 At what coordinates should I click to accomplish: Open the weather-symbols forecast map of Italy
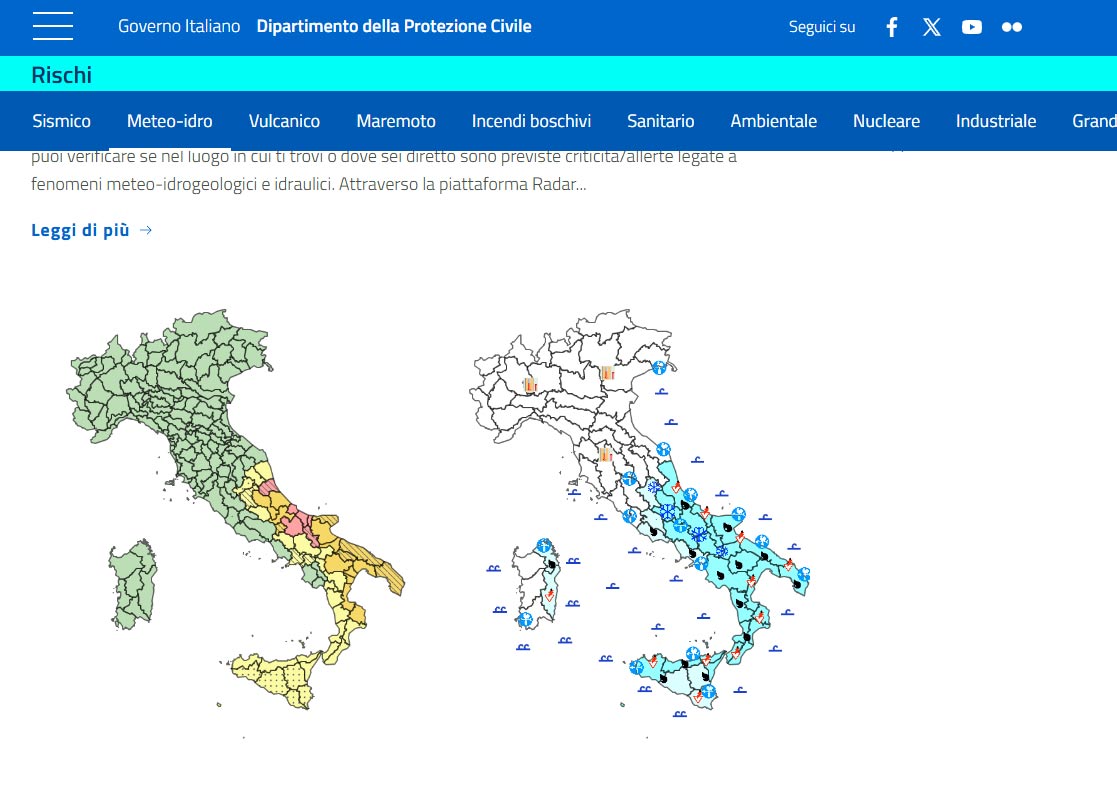point(640,510)
